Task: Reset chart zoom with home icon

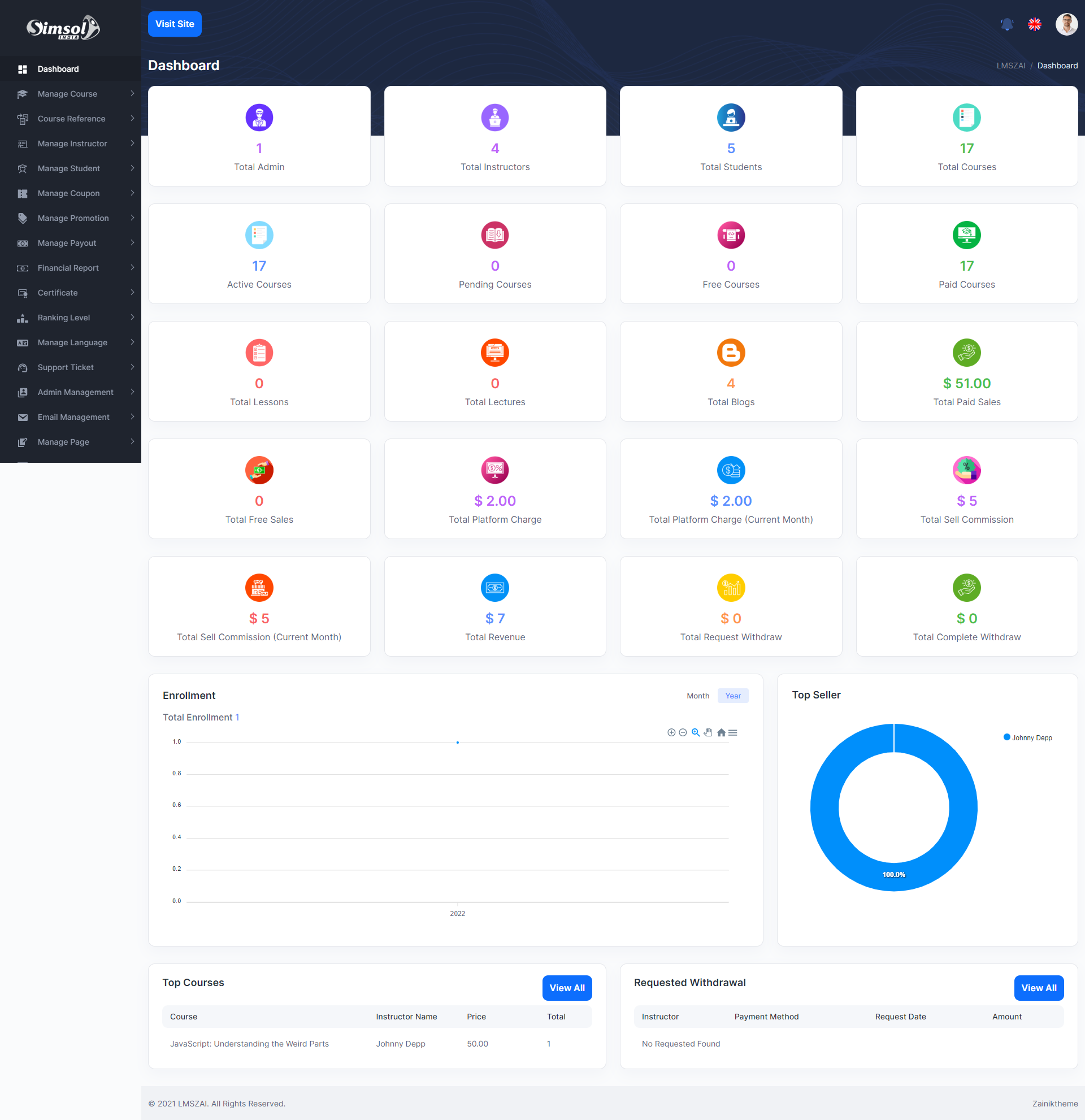Action: click(x=721, y=732)
